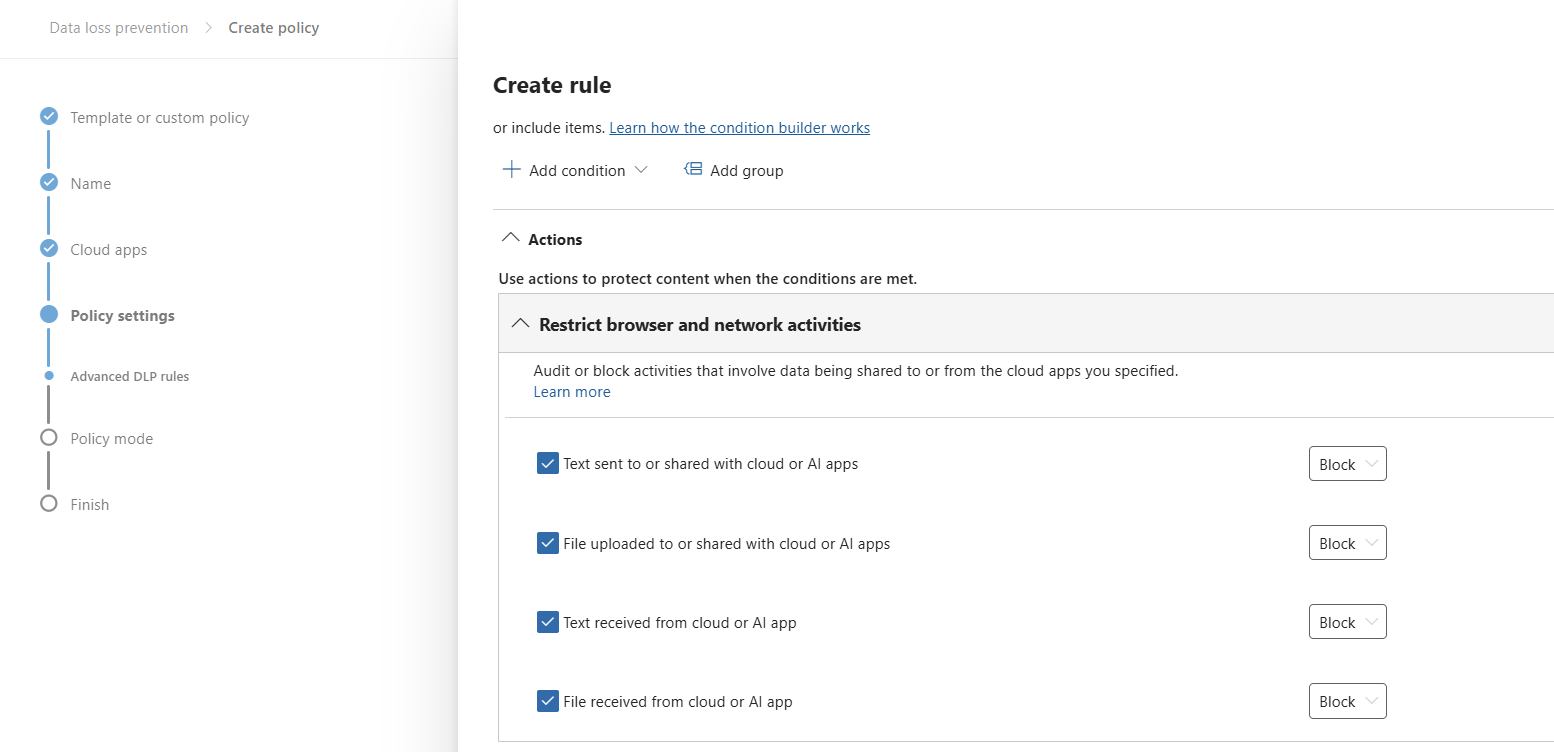Click the Policy settings step circle
This screenshot has height=752, width=1554.
49,314
